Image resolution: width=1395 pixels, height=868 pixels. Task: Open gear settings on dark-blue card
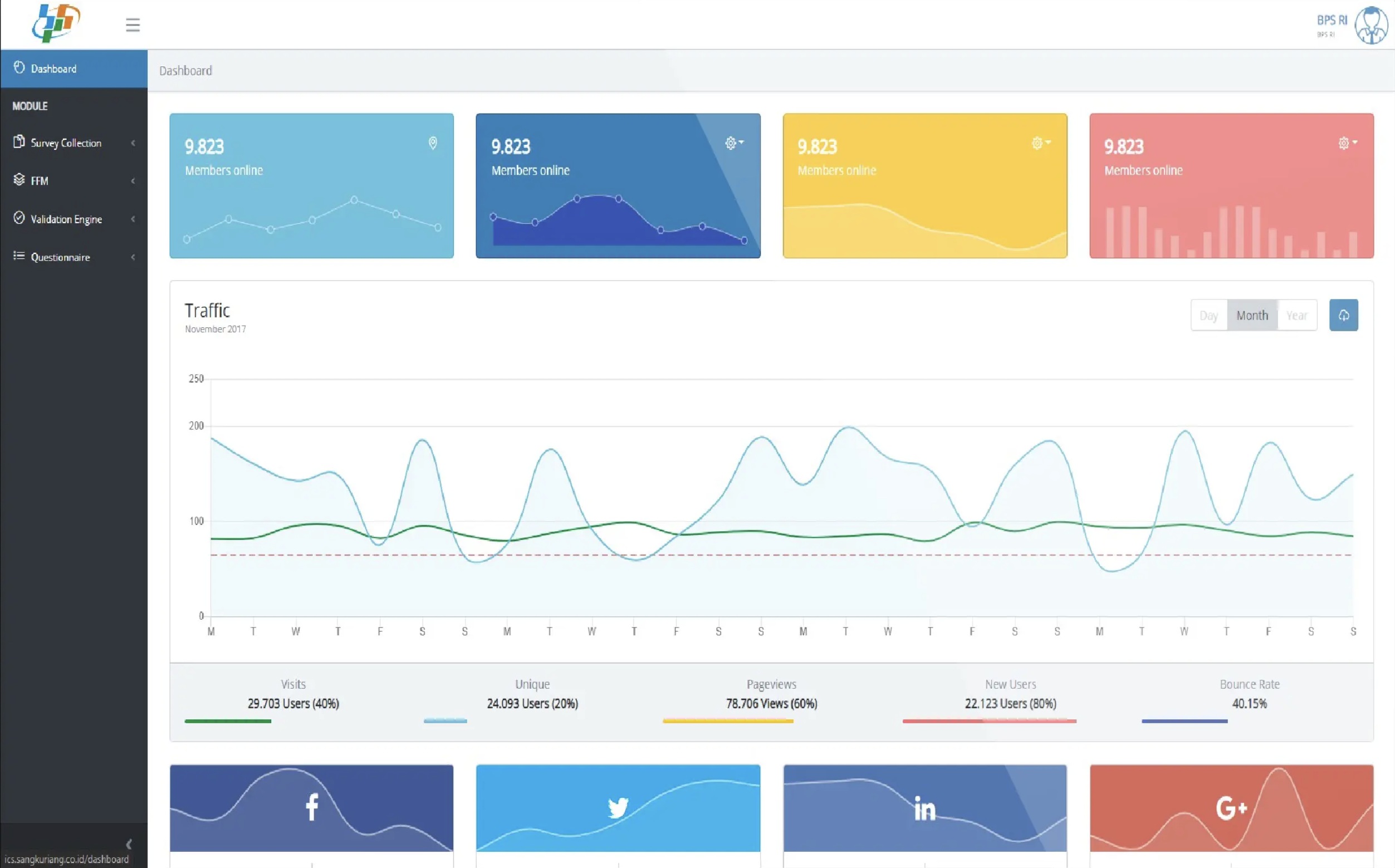tap(734, 143)
